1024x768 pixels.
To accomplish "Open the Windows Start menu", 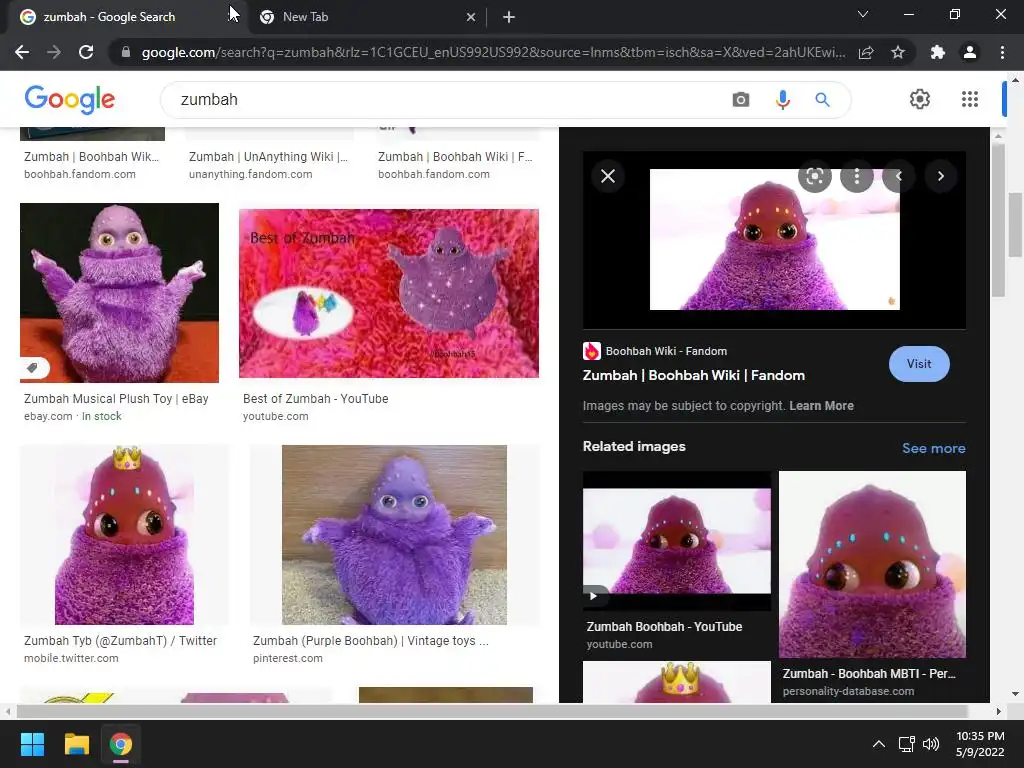I will [32, 744].
